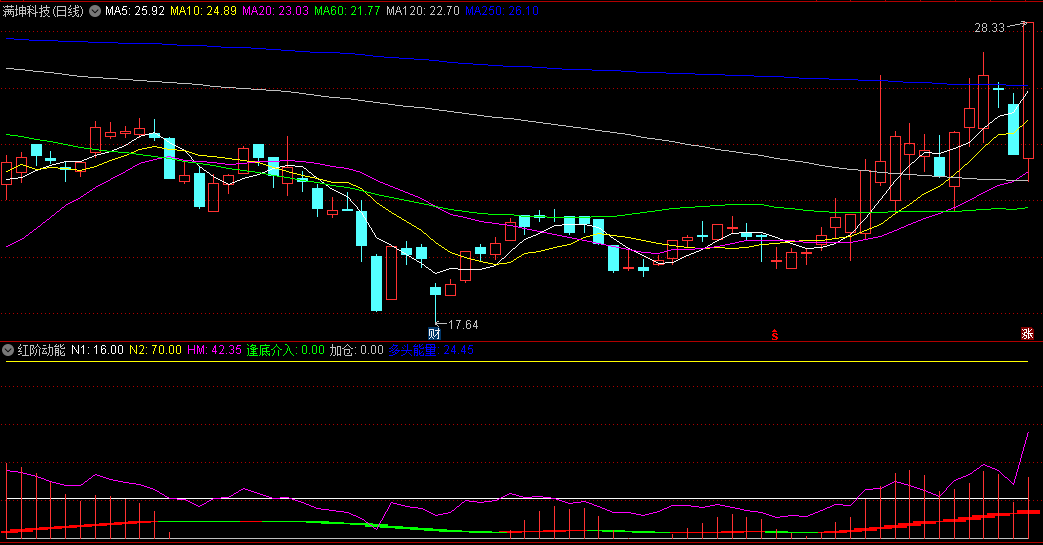The height and width of the screenshot is (545, 1043).
Task: Select the MA10: 24.89 label
Action: point(204,11)
